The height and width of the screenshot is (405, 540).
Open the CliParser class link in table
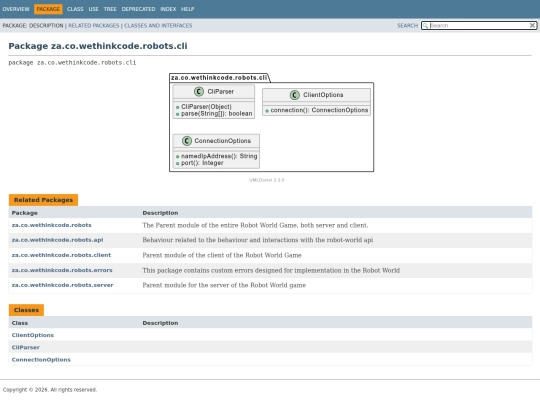[25, 347]
